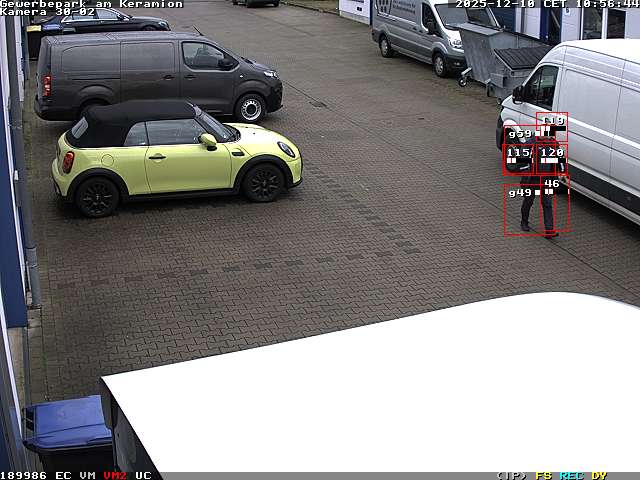Screen dimensions: 640x480
Task: Click the timestamp time 10:56:44
Action: (x=604, y=4)
